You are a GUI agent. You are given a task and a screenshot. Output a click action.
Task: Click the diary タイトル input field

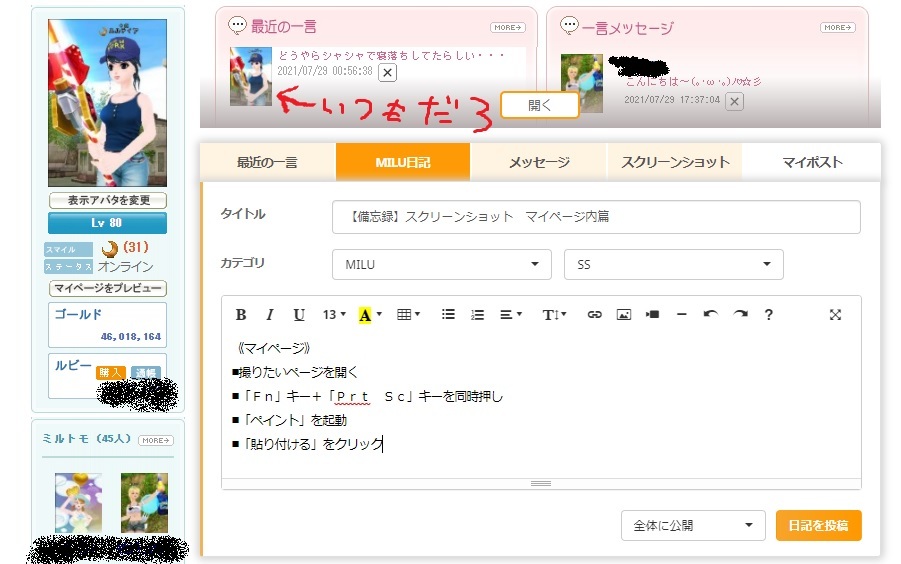595,217
